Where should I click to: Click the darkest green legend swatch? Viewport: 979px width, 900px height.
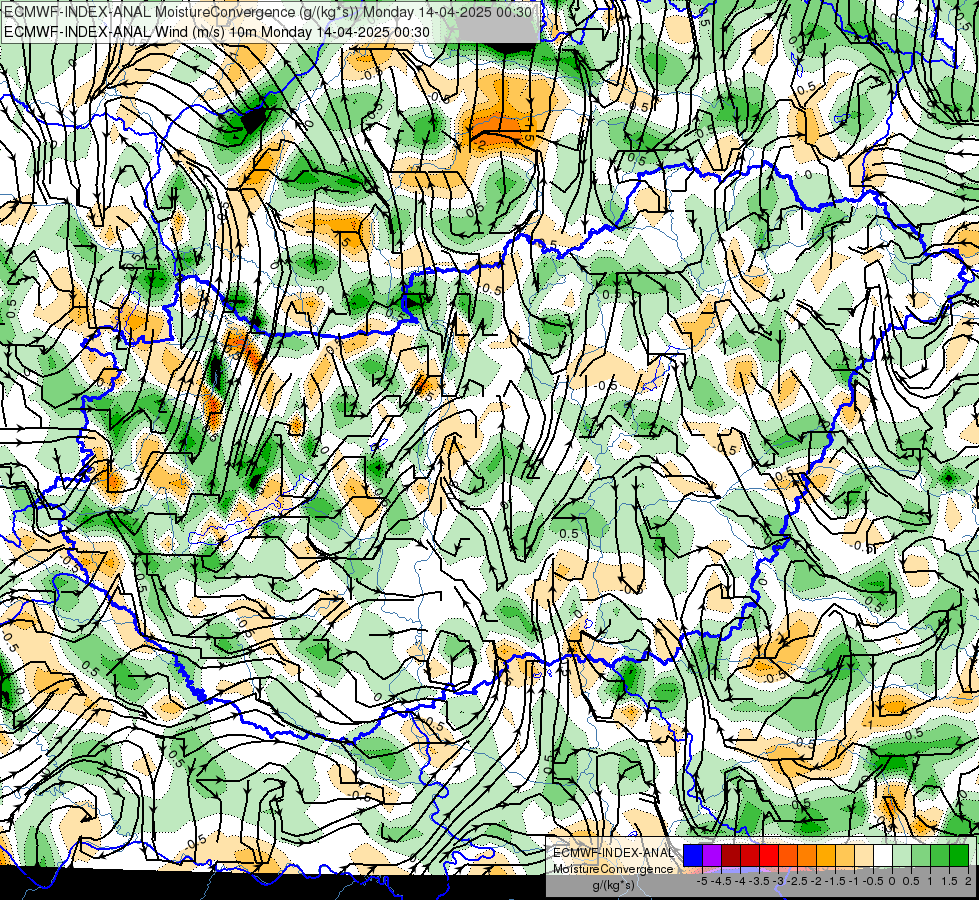959,855
